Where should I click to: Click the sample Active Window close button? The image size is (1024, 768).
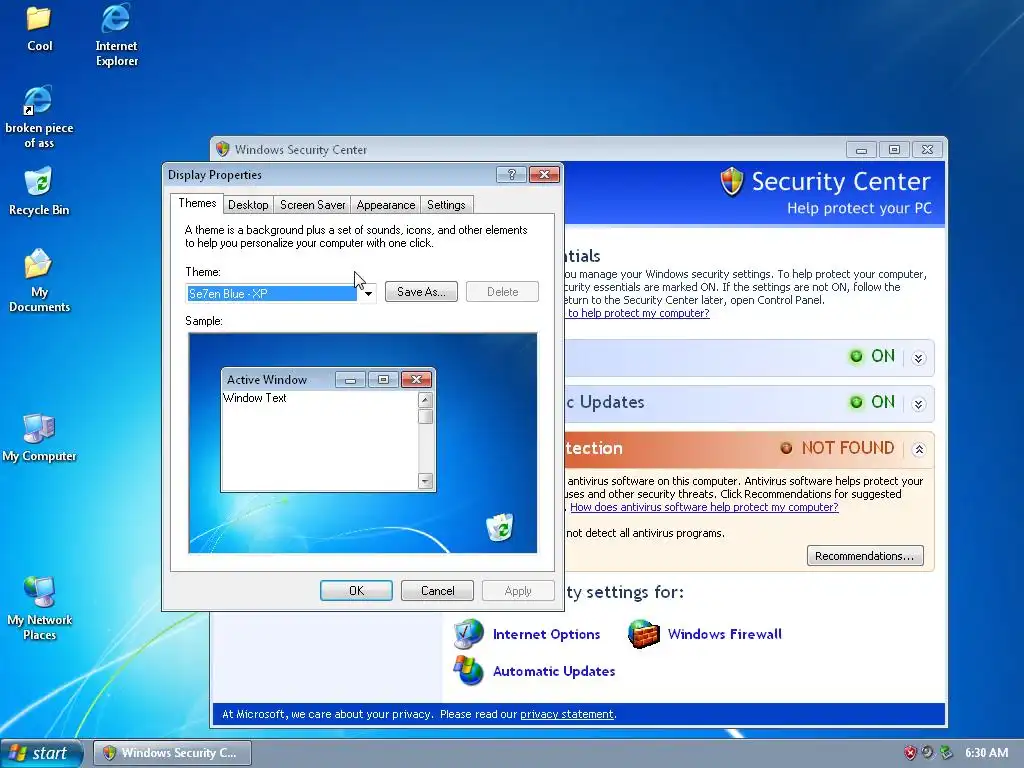tap(416, 379)
